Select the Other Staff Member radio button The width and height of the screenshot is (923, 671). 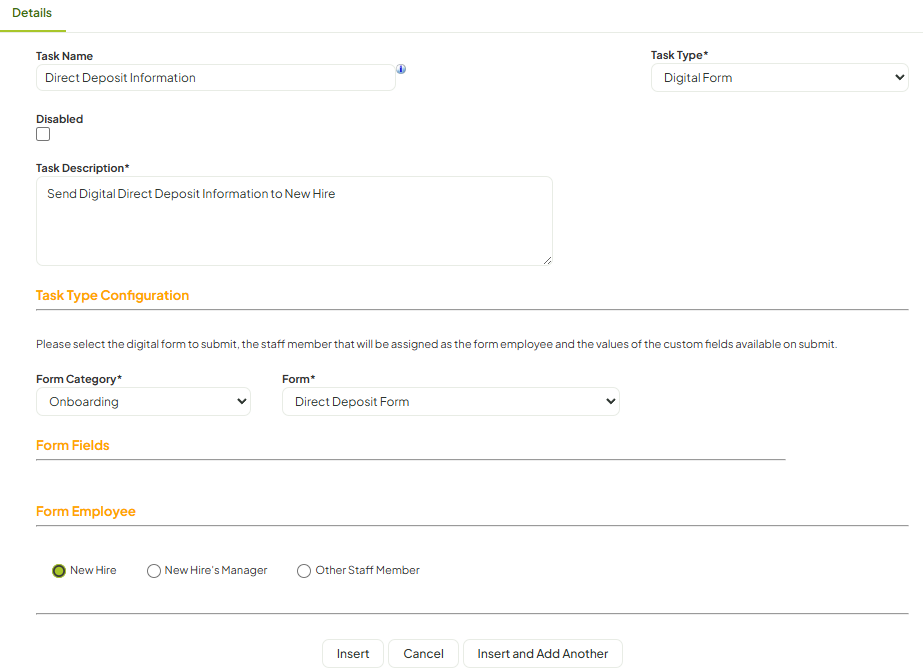point(304,571)
